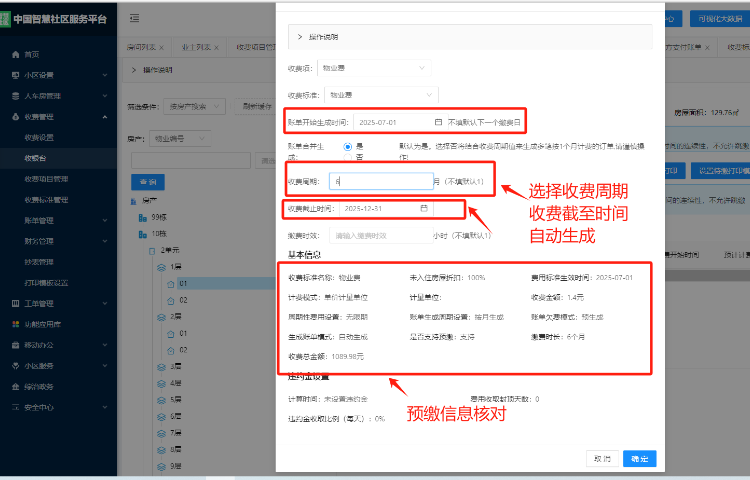Close the 业主列表 tab
Viewport: 750px width, 480px height.
pos(216,48)
